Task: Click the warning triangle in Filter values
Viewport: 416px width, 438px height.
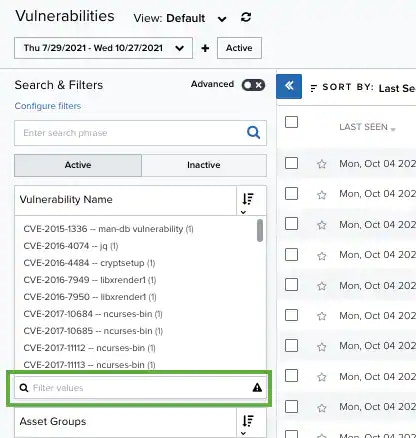Action: coord(257,387)
